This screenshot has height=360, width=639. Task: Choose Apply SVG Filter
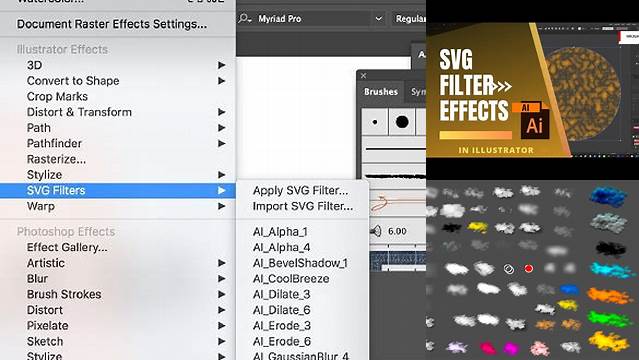click(x=302, y=190)
